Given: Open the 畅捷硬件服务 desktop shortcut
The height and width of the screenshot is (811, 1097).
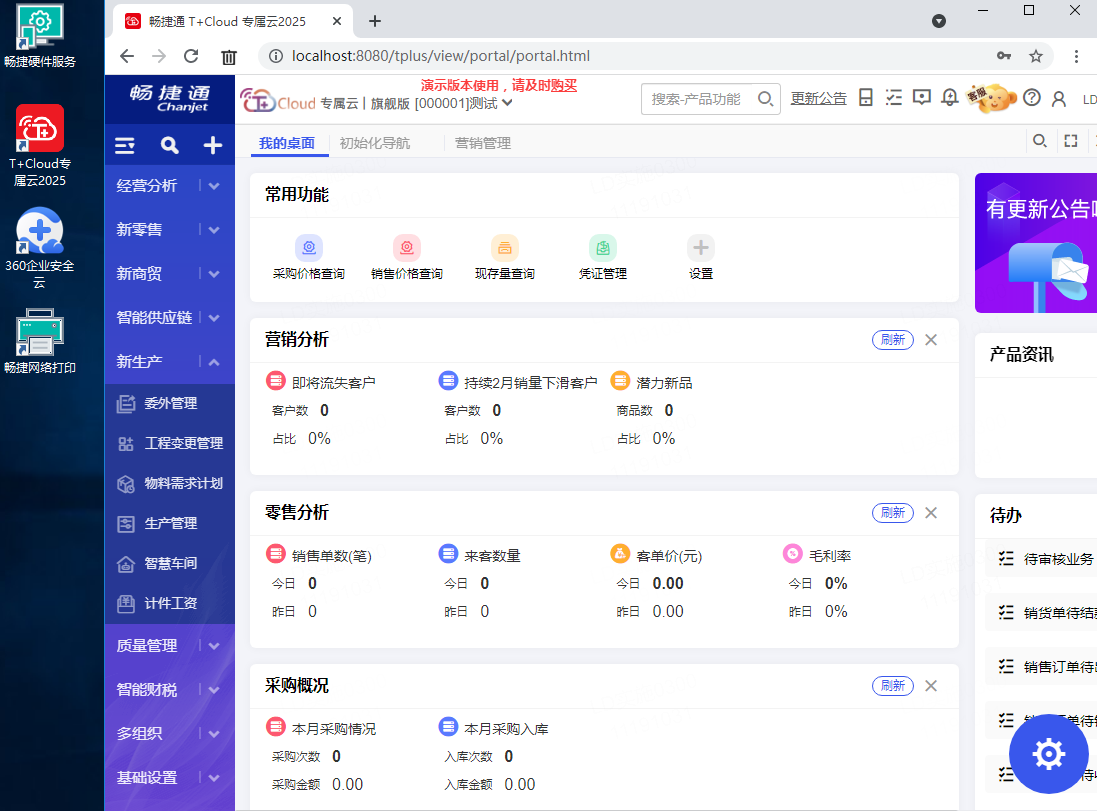Looking at the screenshot, I should (40, 36).
